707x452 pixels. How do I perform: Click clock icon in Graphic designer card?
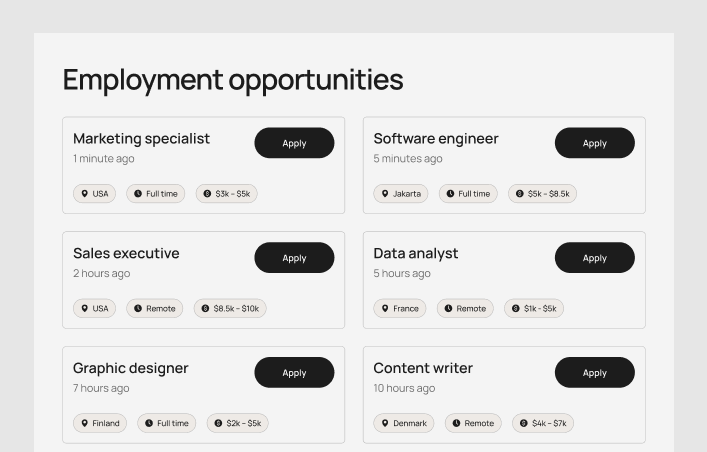click(149, 424)
